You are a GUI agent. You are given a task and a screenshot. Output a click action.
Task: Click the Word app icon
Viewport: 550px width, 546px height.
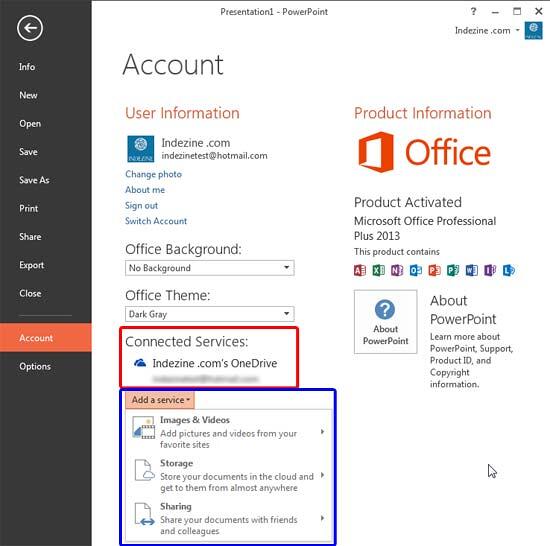(x=471, y=270)
